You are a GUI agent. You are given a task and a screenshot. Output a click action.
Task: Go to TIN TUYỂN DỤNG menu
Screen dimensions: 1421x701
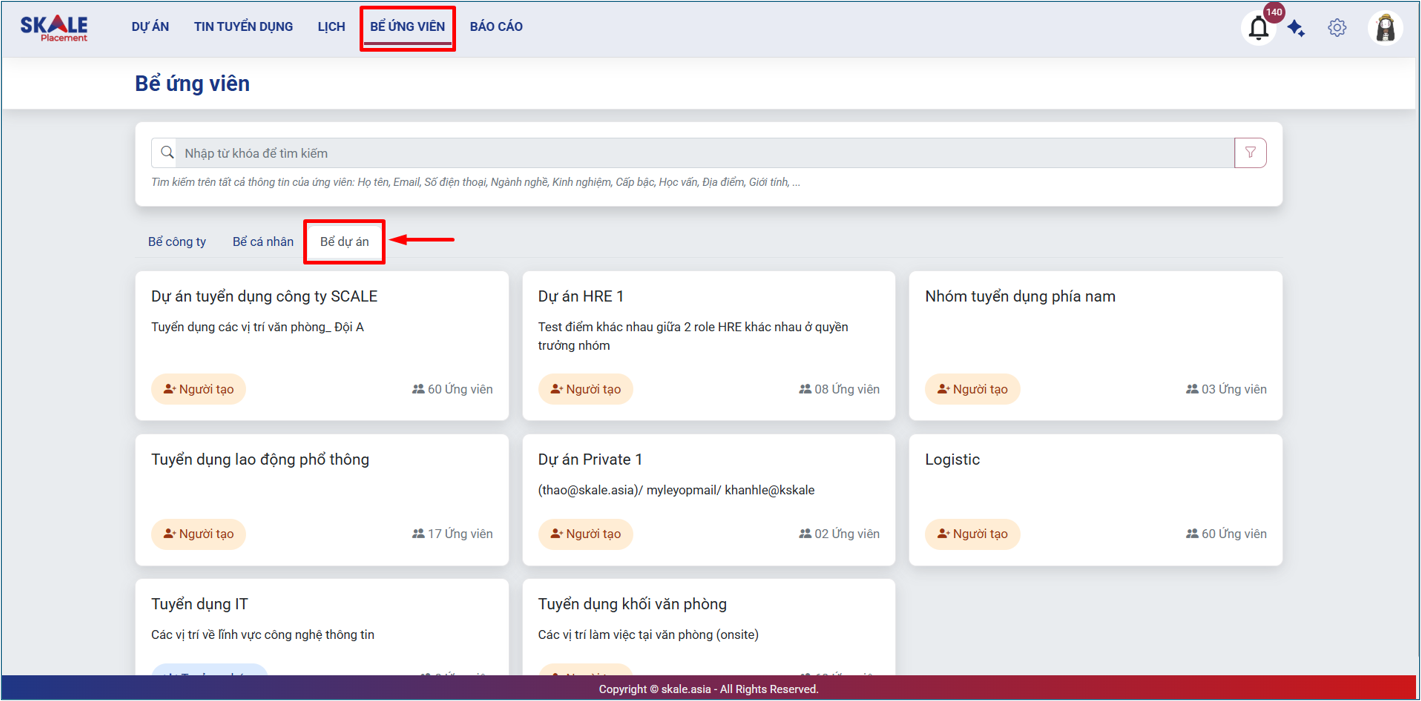(x=243, y=27)
